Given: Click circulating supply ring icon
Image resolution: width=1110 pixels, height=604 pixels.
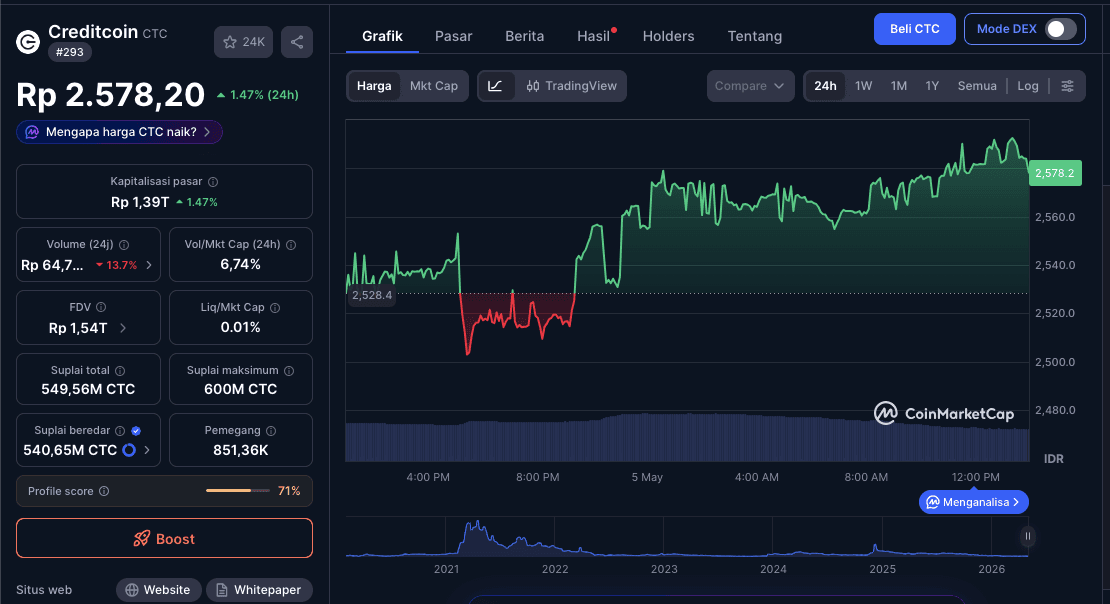Looking at the screenshot, I should [129, 450].
